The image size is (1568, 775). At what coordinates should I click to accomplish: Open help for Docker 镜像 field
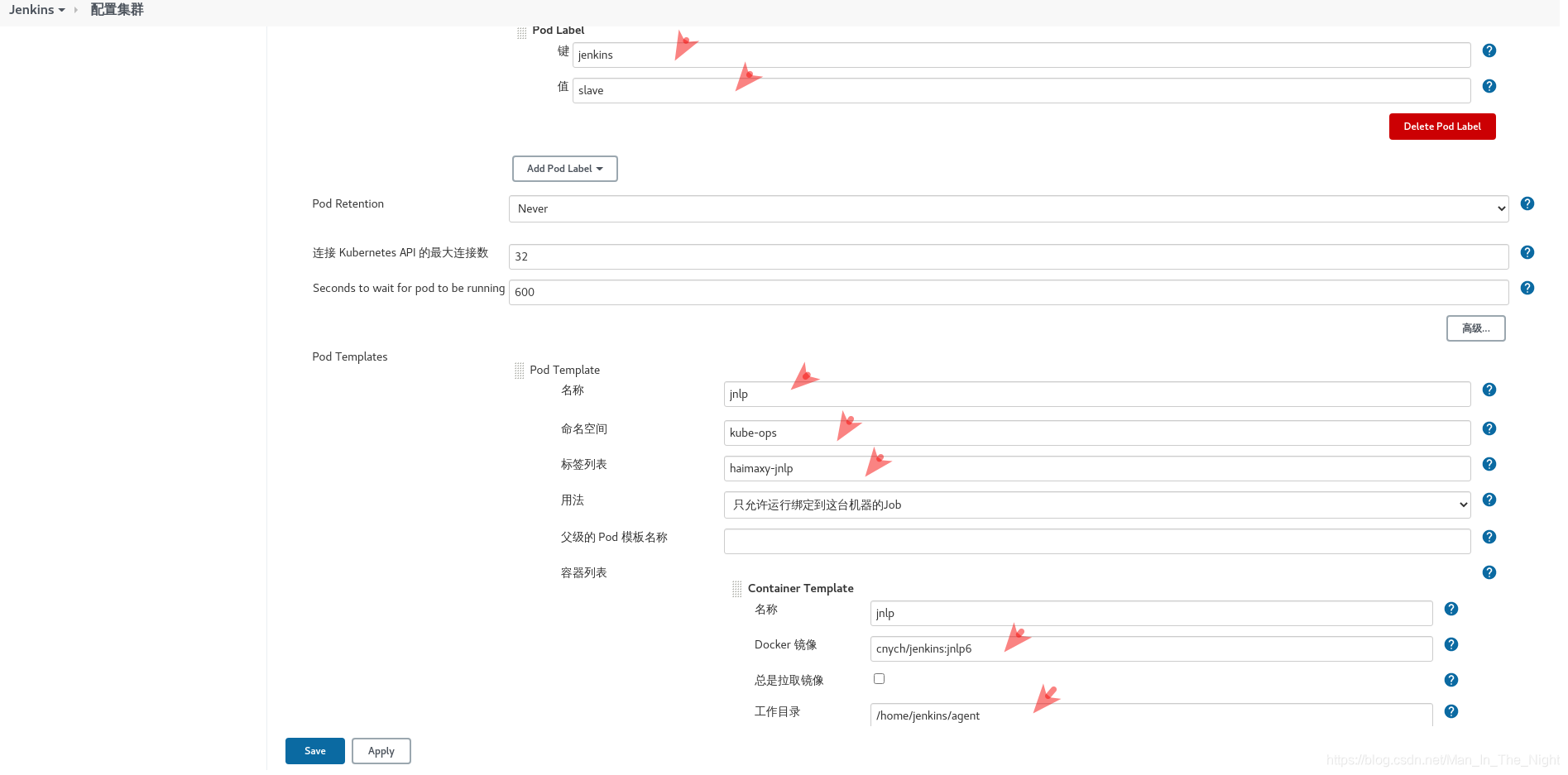click(1451, 644)
